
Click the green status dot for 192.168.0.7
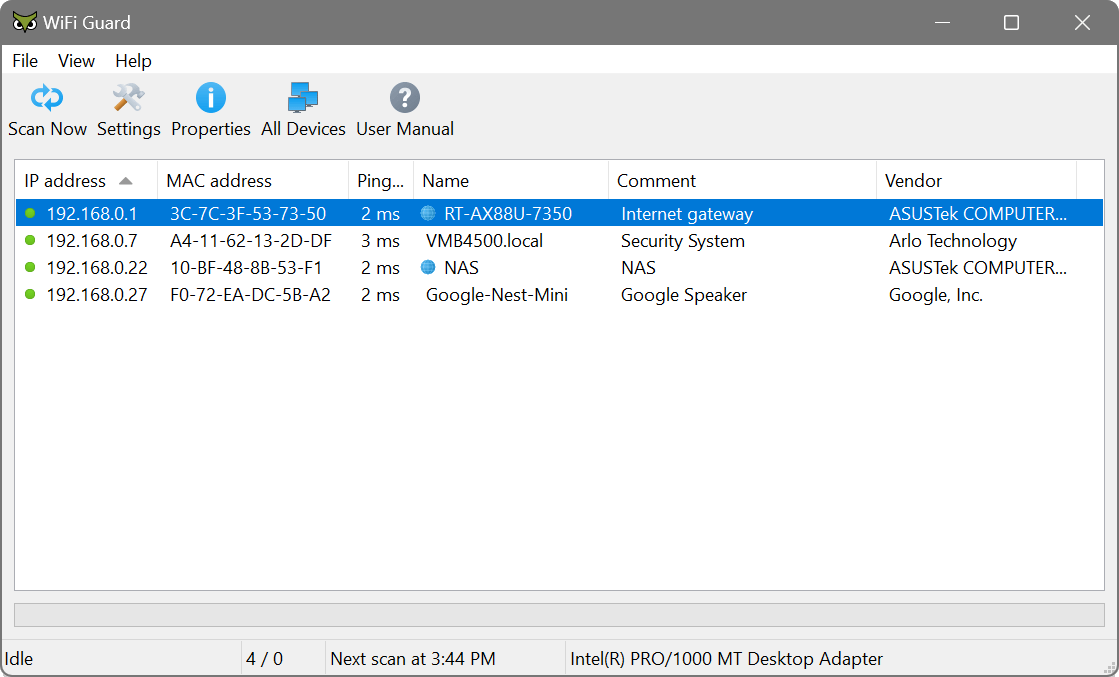pos(30,240)
